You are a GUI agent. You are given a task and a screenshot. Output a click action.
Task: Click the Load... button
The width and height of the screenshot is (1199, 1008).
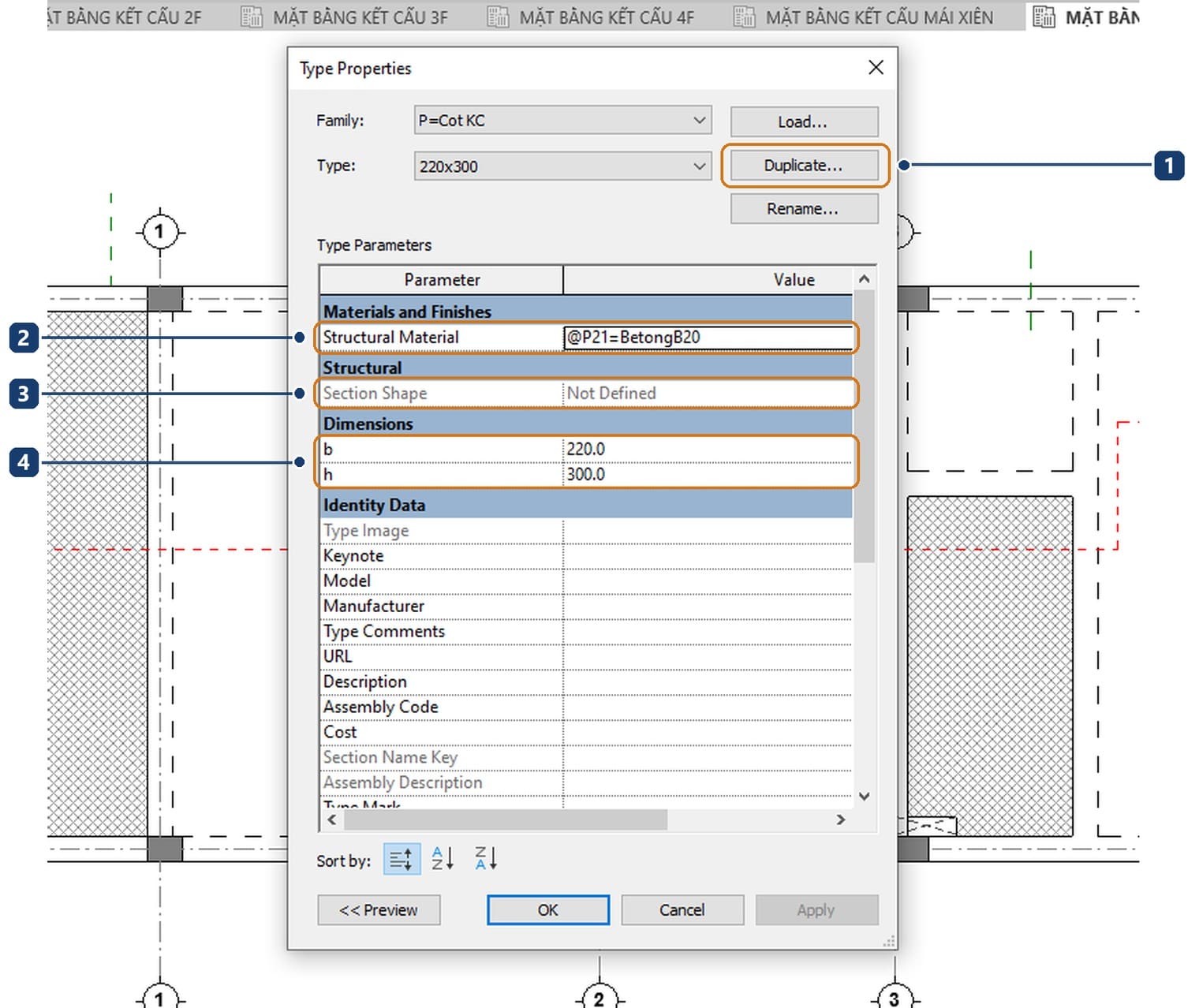click(x=804, y=121)
